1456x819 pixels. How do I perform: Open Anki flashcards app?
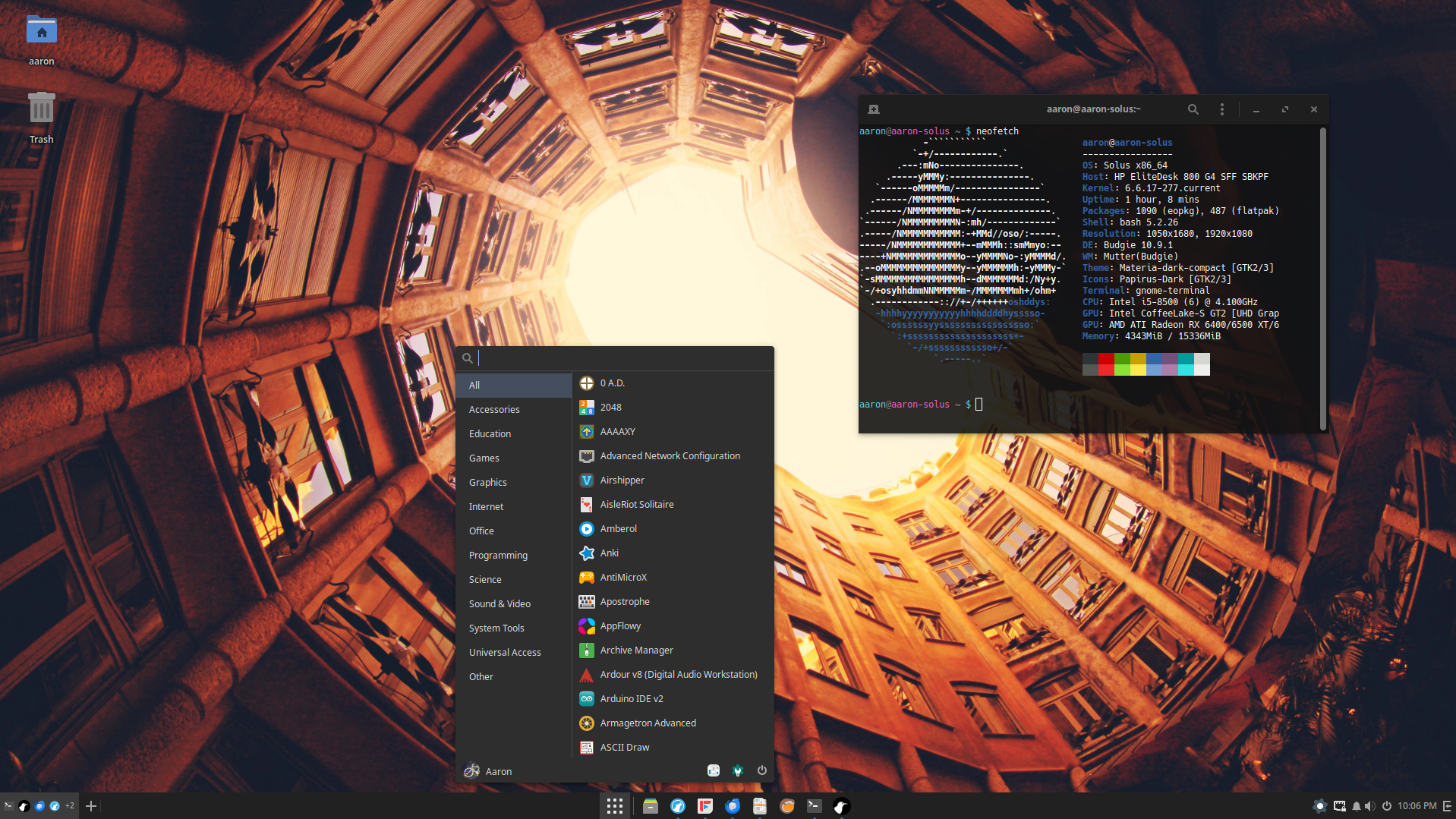pos(673,553)
